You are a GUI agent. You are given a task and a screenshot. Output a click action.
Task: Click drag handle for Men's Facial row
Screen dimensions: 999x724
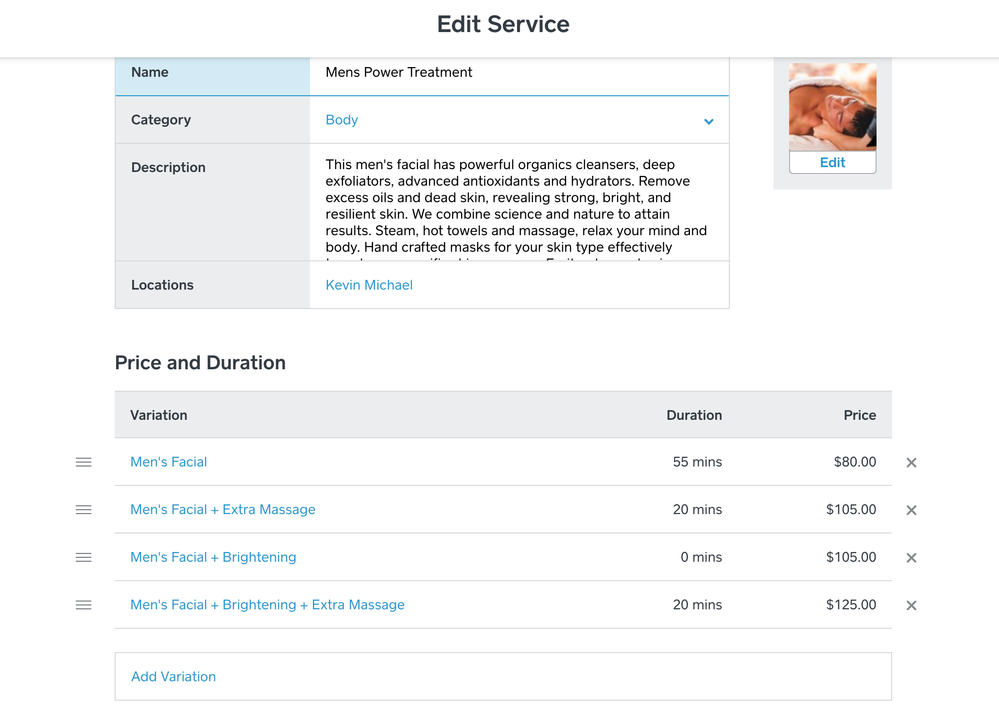[83, 462]
